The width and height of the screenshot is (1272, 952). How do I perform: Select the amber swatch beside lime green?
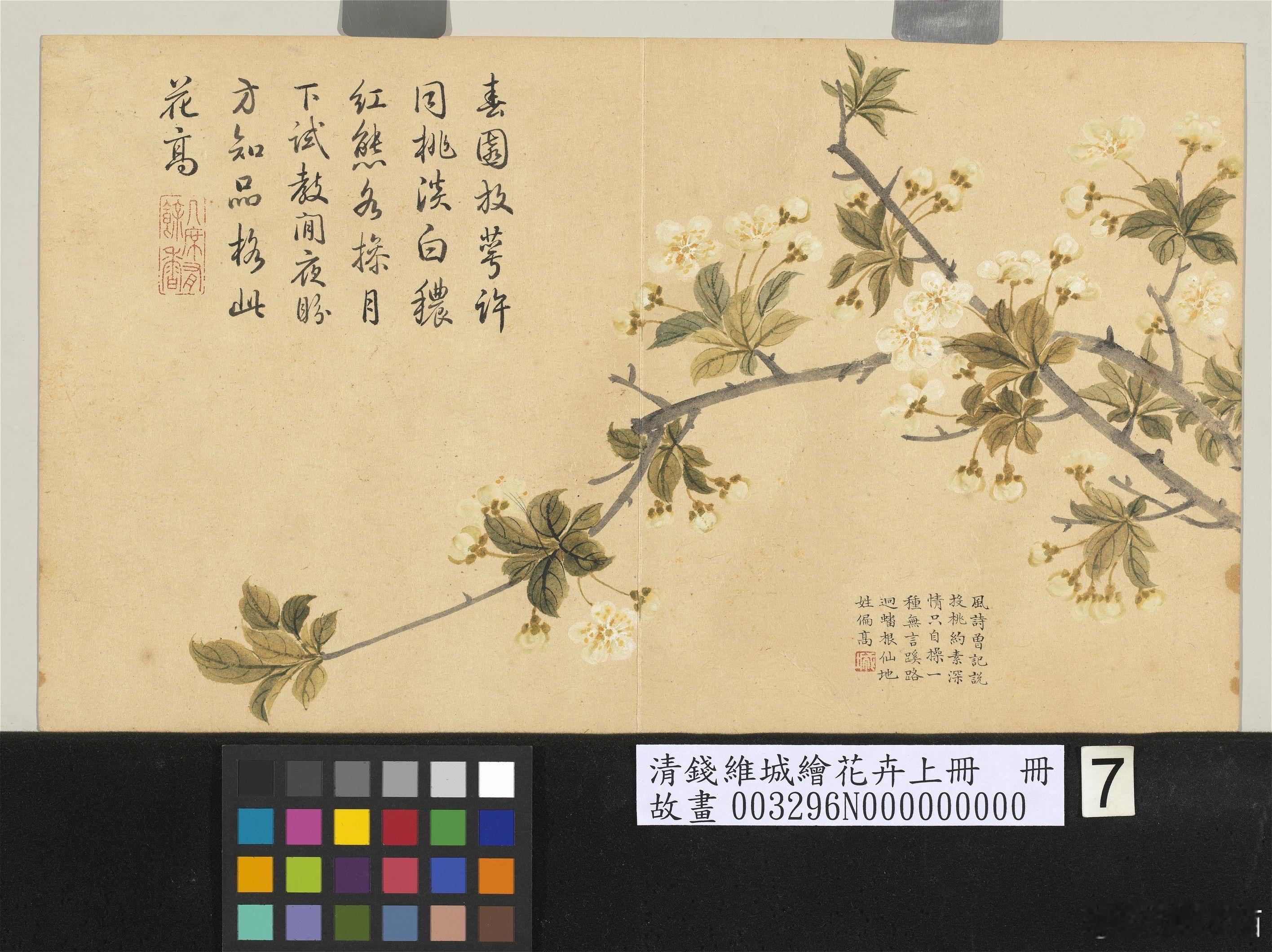[256, 875]
